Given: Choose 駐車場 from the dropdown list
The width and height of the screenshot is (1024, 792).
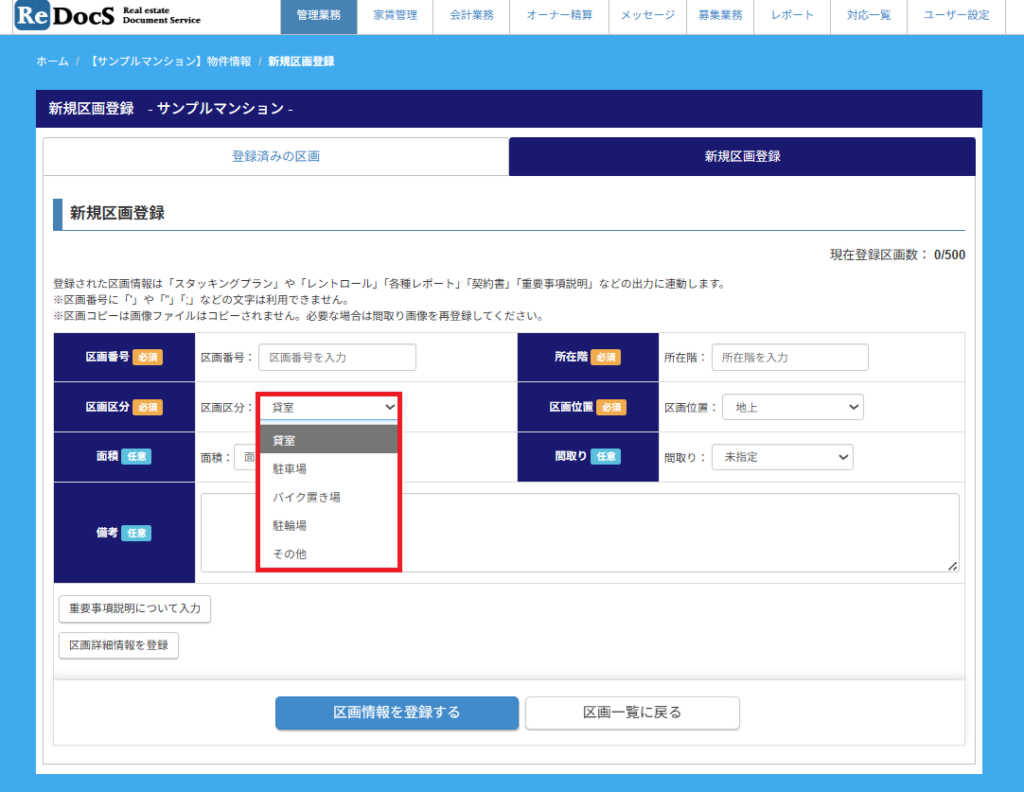Looking at the screenshot, I should click(290, 469).
